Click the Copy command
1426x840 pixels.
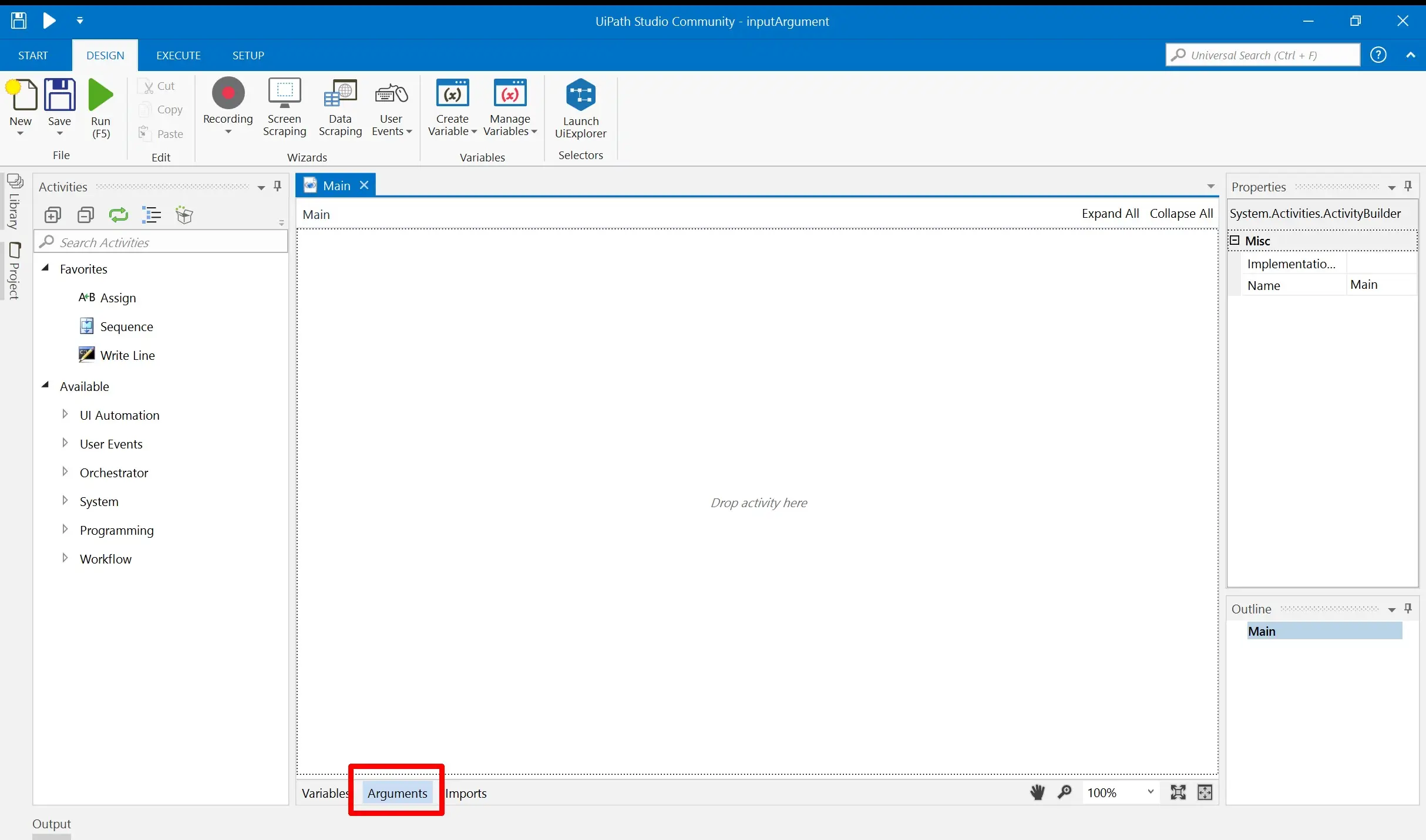pos(161,110)
